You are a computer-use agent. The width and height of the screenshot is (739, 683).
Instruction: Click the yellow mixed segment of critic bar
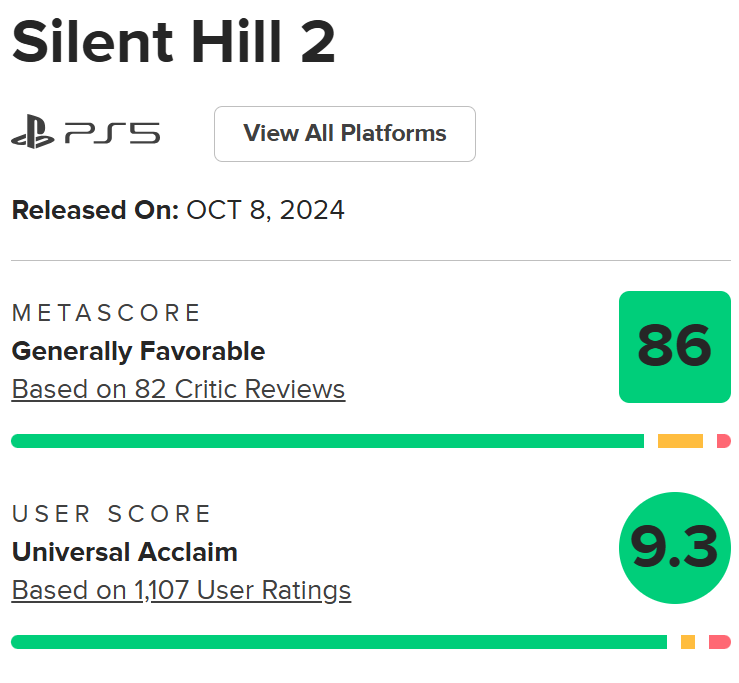tap(680, 441)
